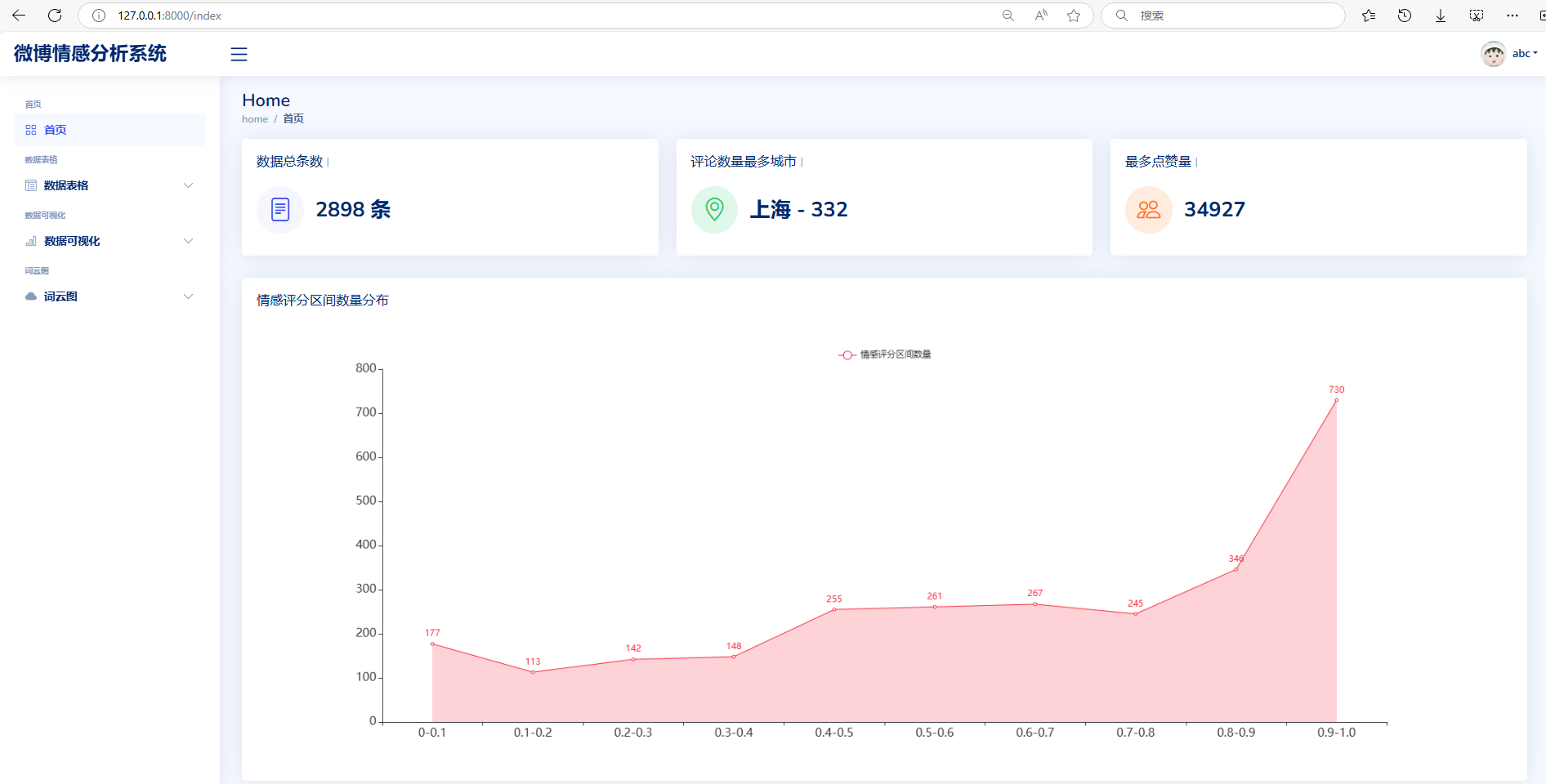The width and height of the screenshot is (1546, 784).
Task: Open the browser downloads icon
Action: click(1441, 16)
